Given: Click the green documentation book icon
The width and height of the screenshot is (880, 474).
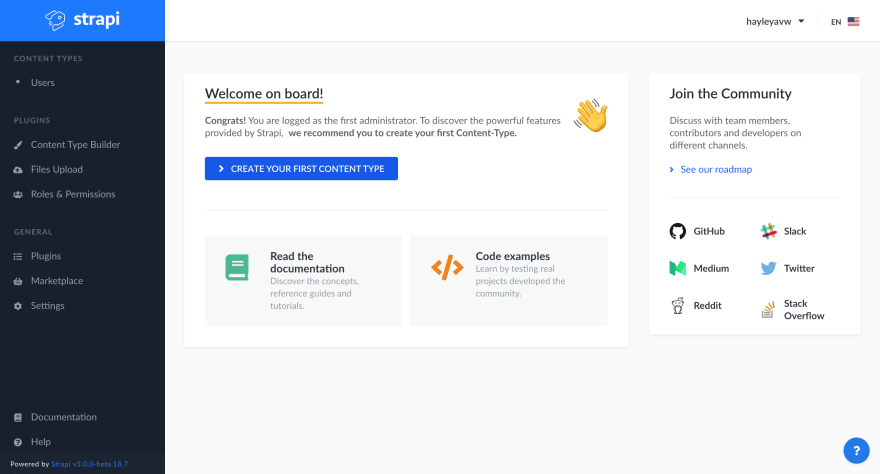Looking at the screenshot, I should (x=237, y=268).
